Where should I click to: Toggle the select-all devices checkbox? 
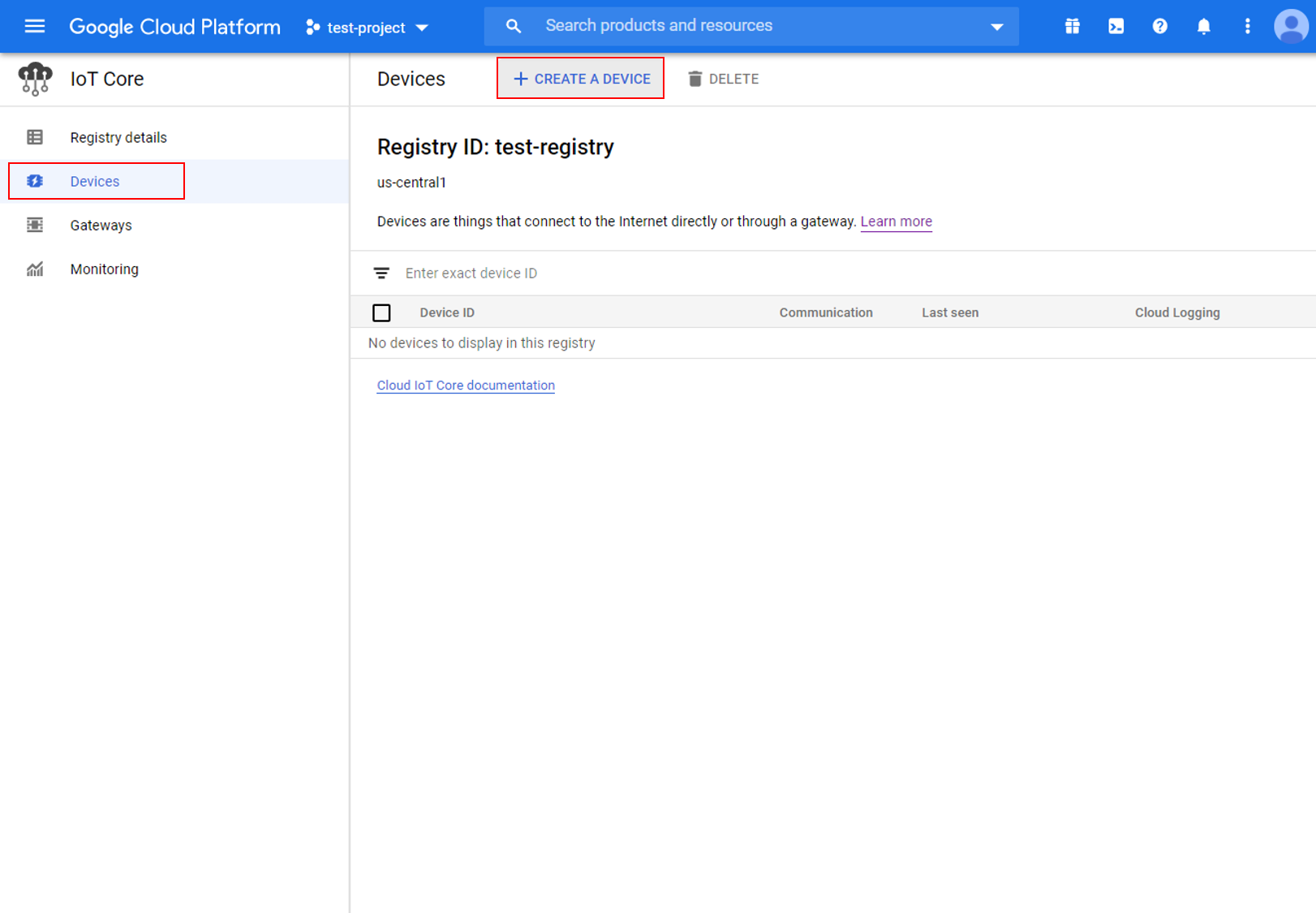click(x=381, y=312)
